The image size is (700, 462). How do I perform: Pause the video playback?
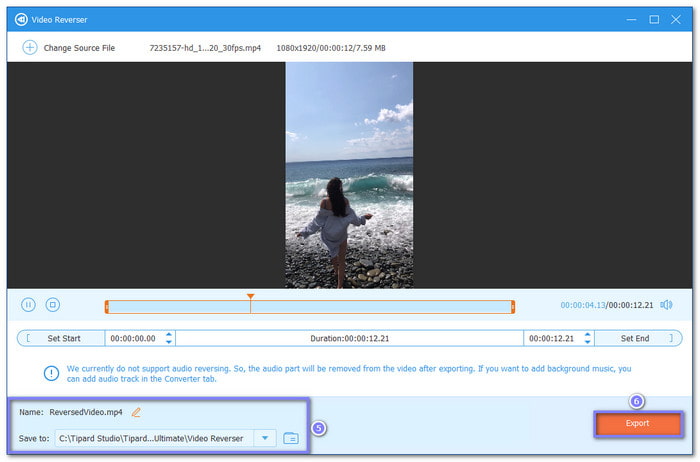click(x=28, y=305)
